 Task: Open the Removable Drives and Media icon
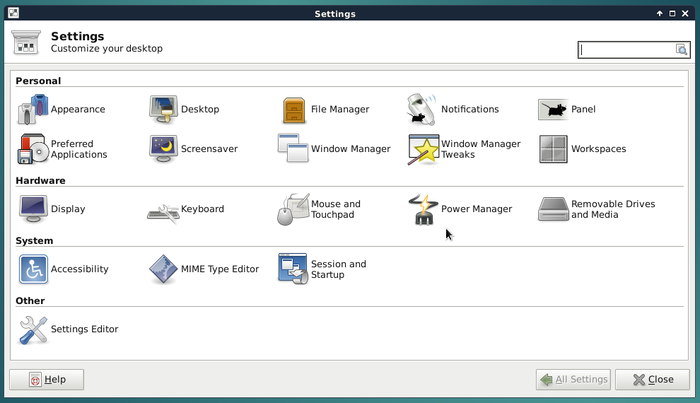tap(553, 209)
